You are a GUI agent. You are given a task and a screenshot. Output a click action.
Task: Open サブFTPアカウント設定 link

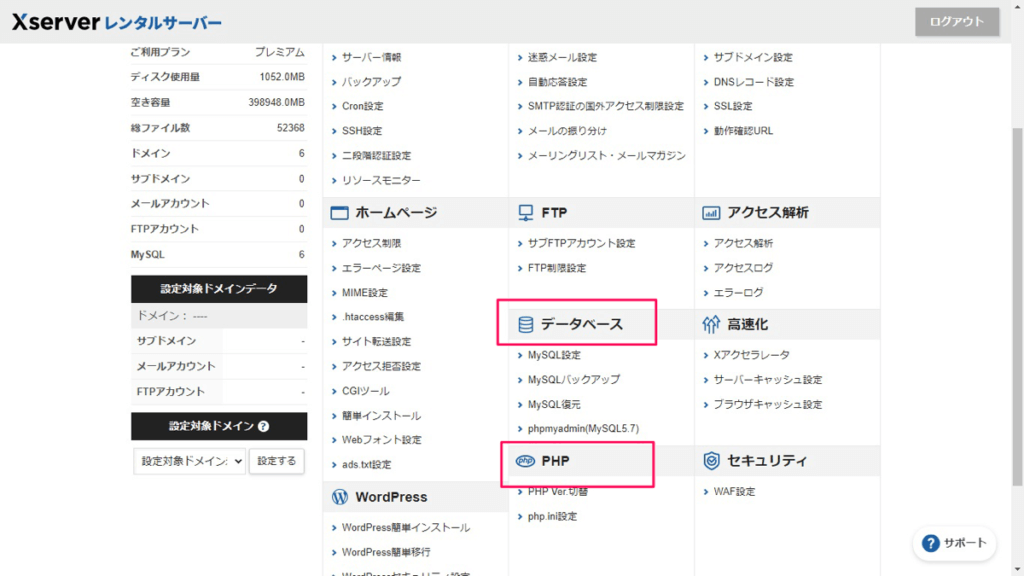coord(582,244)
